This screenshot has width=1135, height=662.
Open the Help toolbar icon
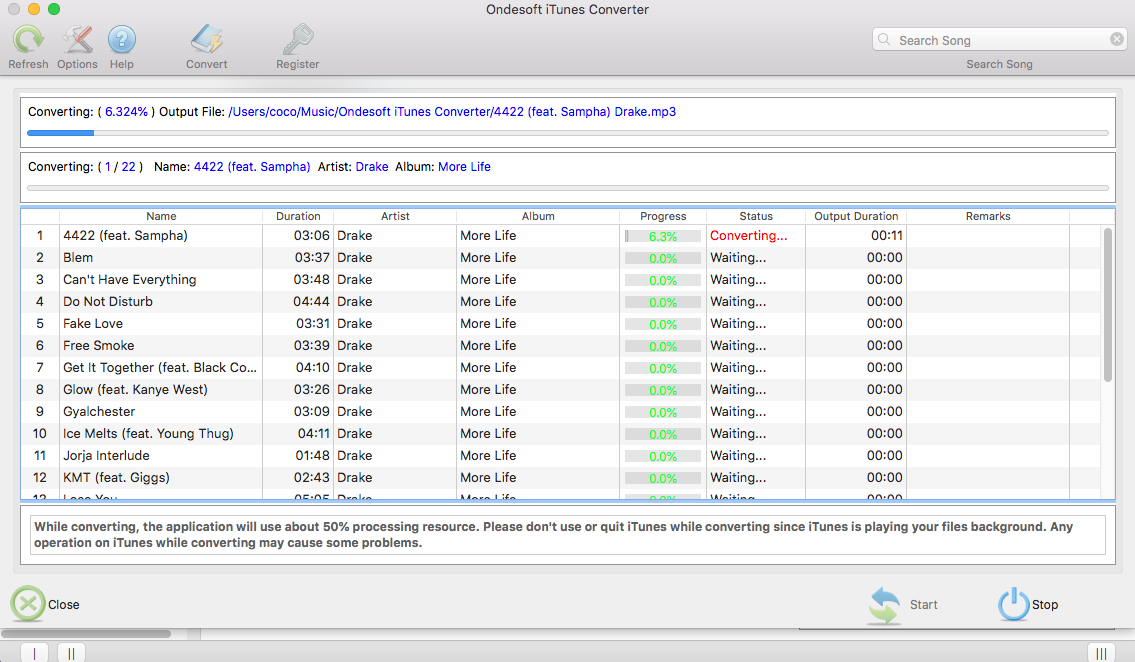point(122,40)
